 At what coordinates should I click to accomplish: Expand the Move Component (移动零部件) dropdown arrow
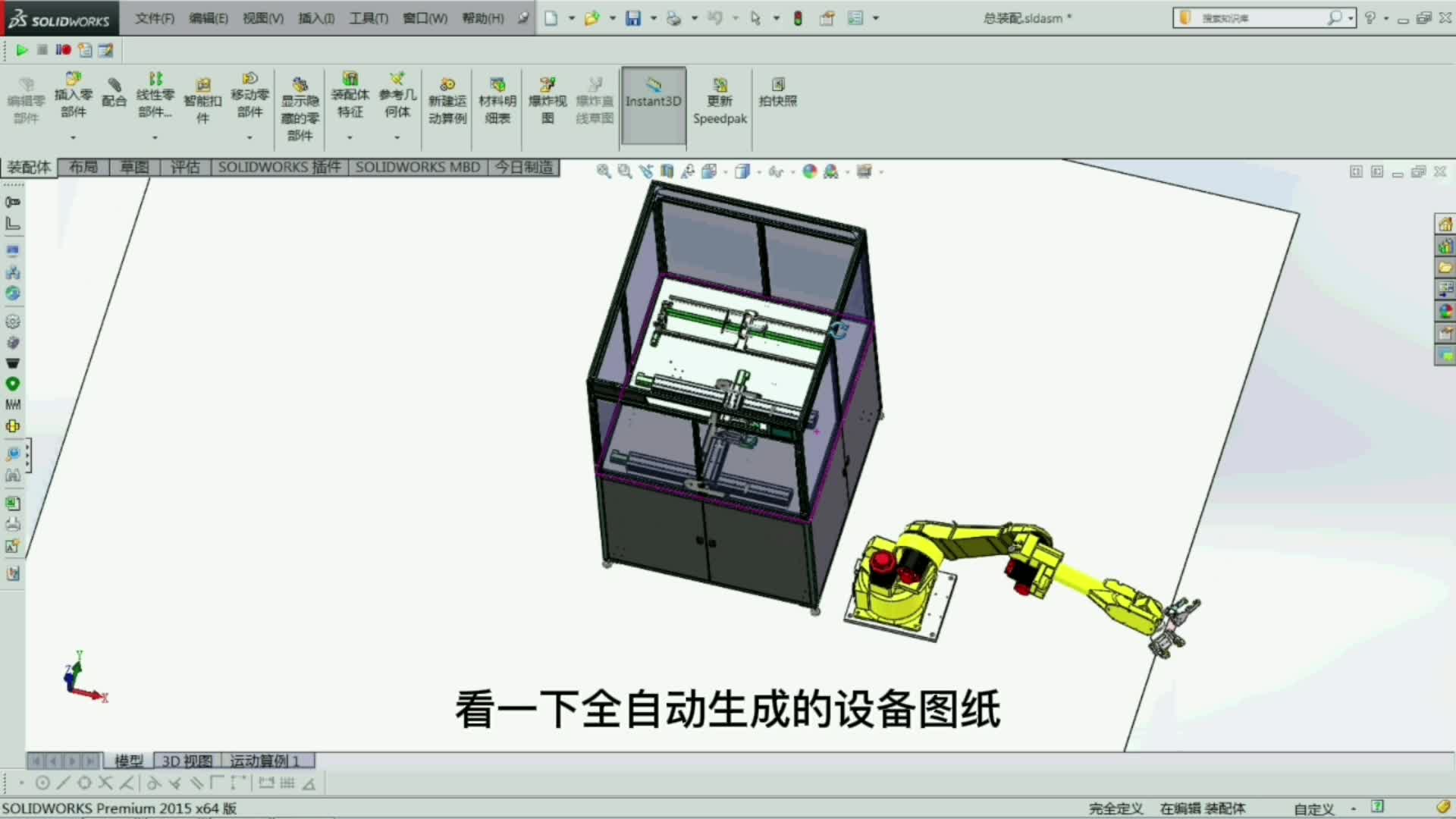tap(249, 138)
